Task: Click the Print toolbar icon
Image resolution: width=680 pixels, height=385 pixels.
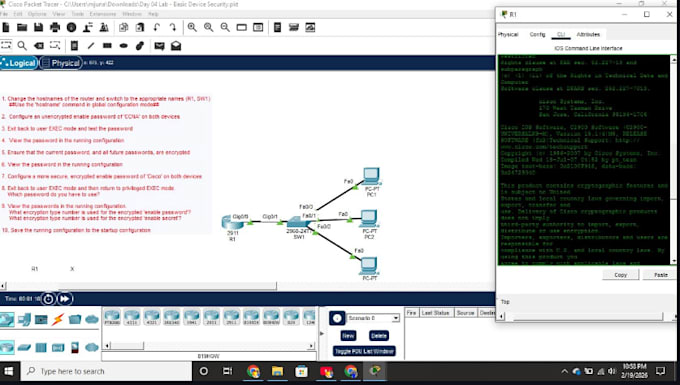Action: click(x=55, y=28)
